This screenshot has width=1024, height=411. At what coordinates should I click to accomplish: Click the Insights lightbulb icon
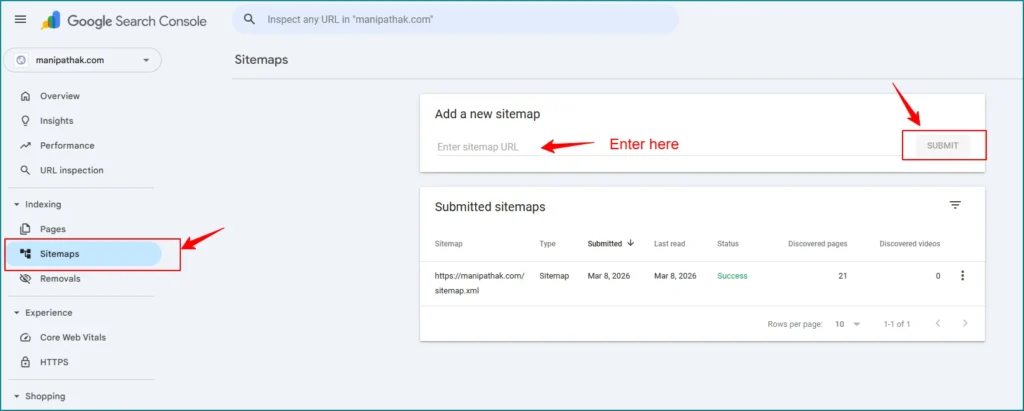pos(25,121)
